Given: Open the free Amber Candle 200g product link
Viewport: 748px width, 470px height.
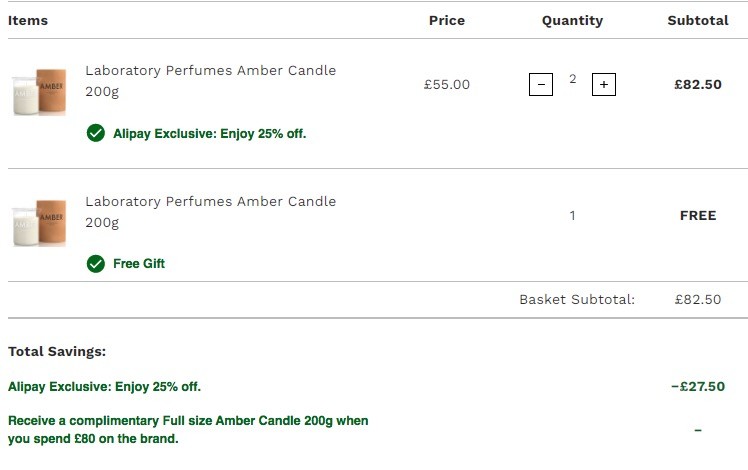Looking at the screenshot, I should pos(210,212).
